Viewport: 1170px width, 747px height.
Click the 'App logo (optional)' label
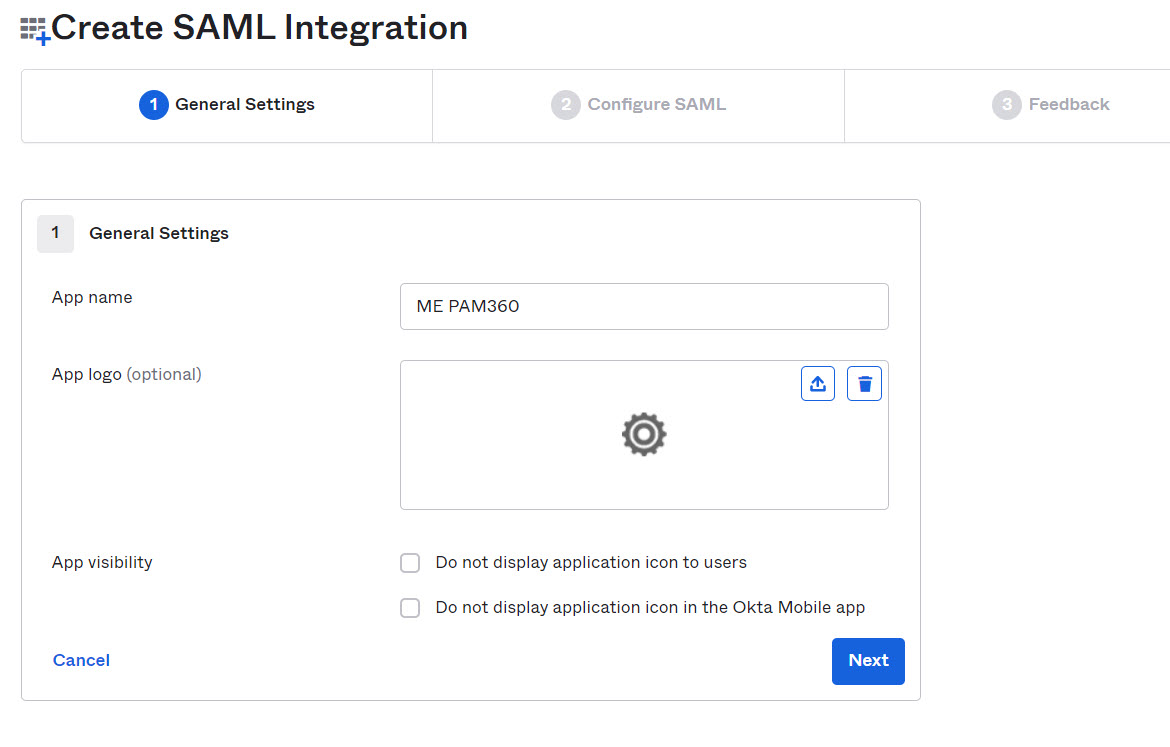click(x=127, y=374)
